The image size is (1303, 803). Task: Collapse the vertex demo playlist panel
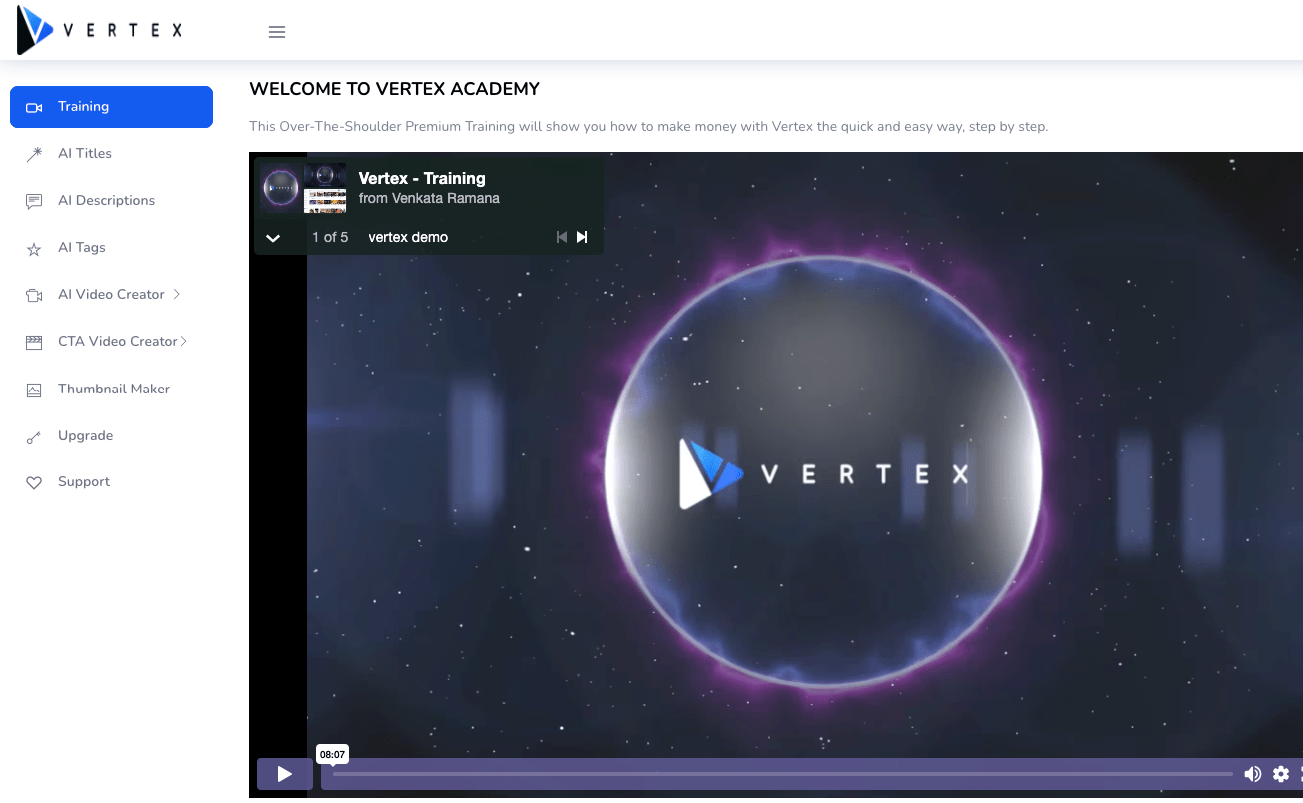(x=272, y=238)
